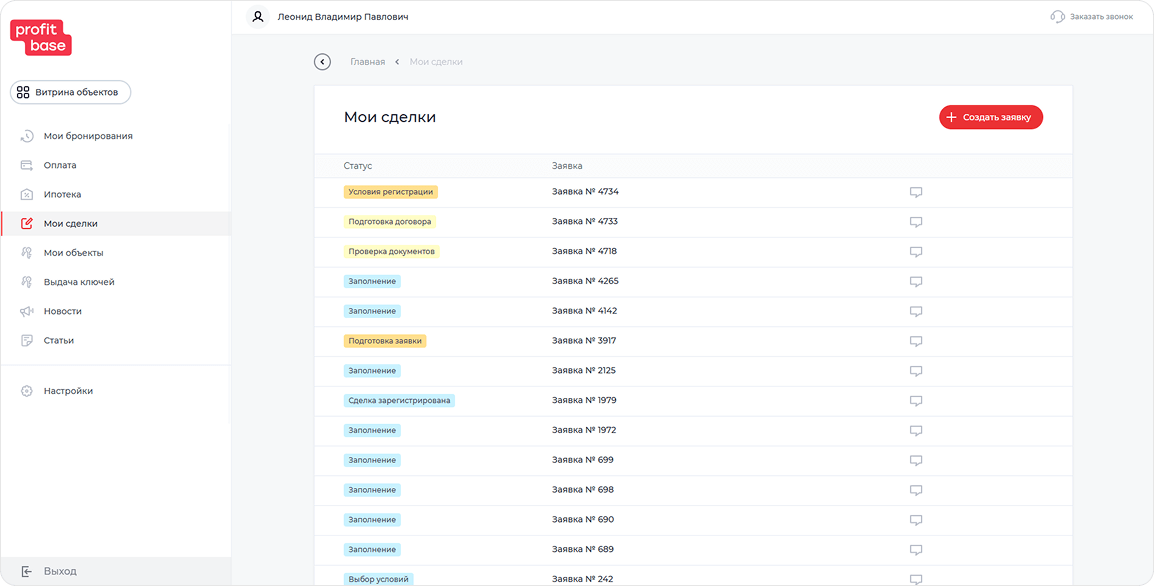
Task: Open row Заявка № 4142
Action: pyautogui.click(x=693, y=311)
